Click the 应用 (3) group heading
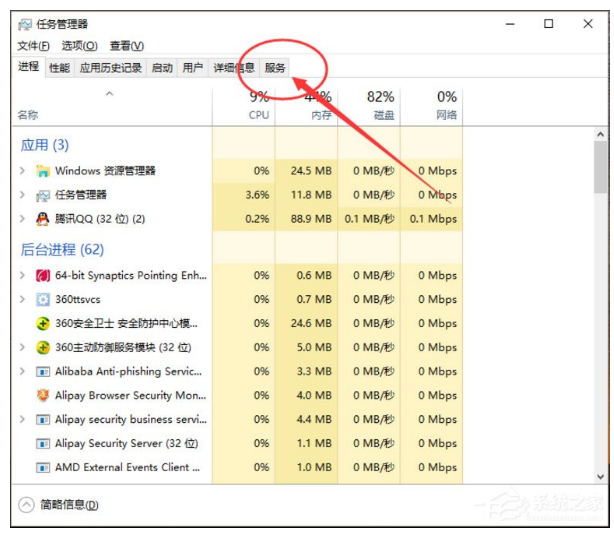The width and height of the screenshot is (614, 537). (45, 145)
